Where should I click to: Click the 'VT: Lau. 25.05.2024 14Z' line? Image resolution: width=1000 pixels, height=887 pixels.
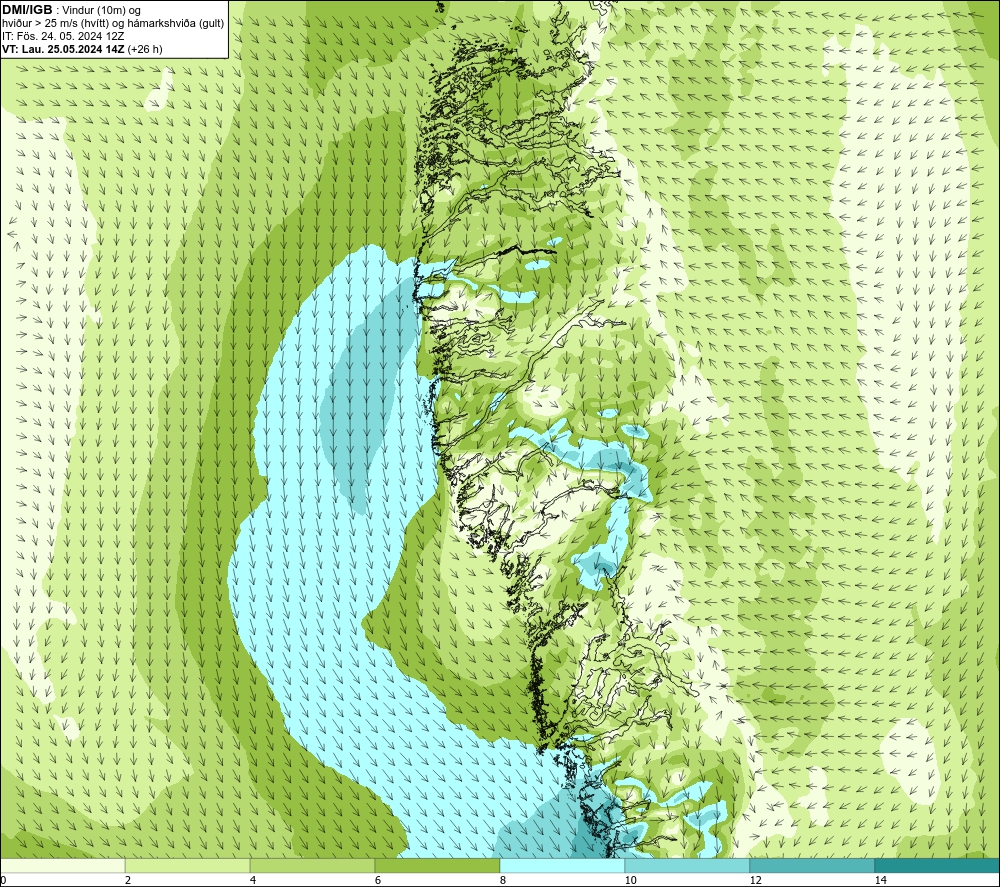coord(63,49)
